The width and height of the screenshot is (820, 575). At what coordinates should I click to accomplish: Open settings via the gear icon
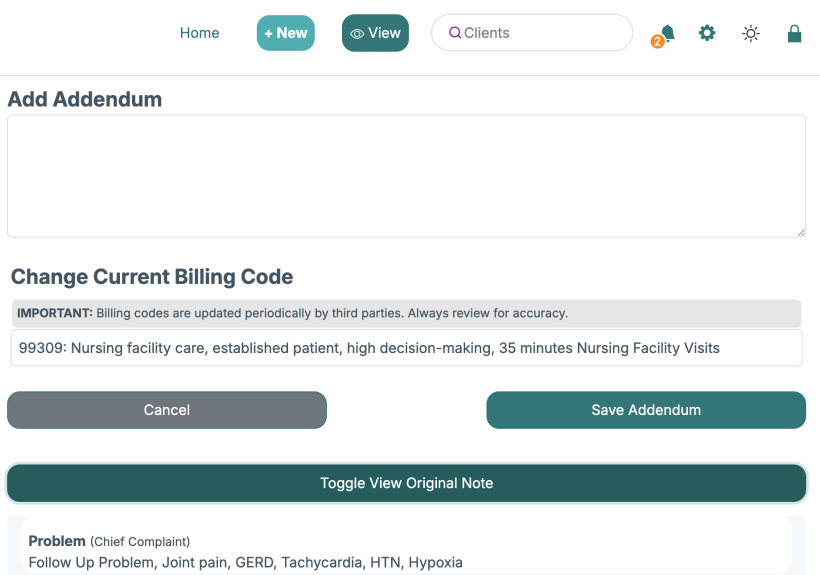click(x=707, y=33)
